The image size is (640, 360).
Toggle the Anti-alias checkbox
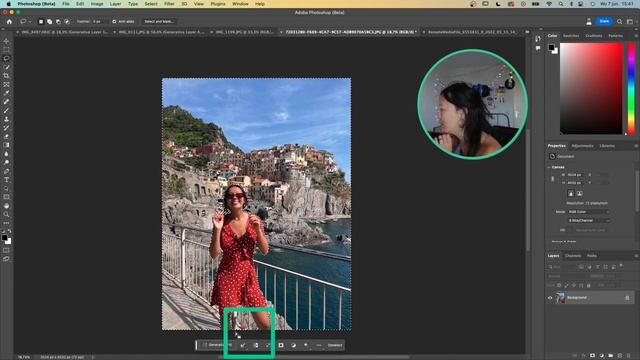click(114, 21)
